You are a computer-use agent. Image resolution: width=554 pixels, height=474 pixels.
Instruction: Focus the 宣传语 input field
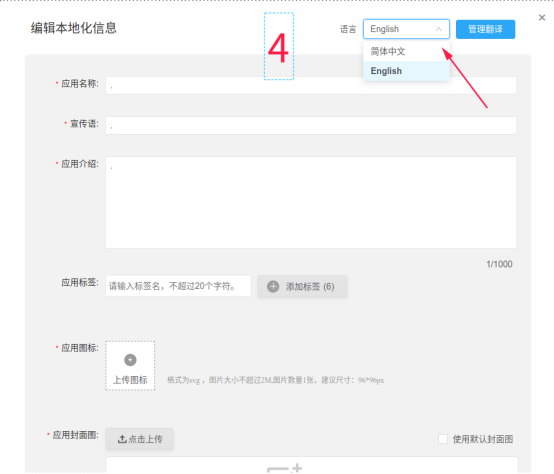(311, 125)
